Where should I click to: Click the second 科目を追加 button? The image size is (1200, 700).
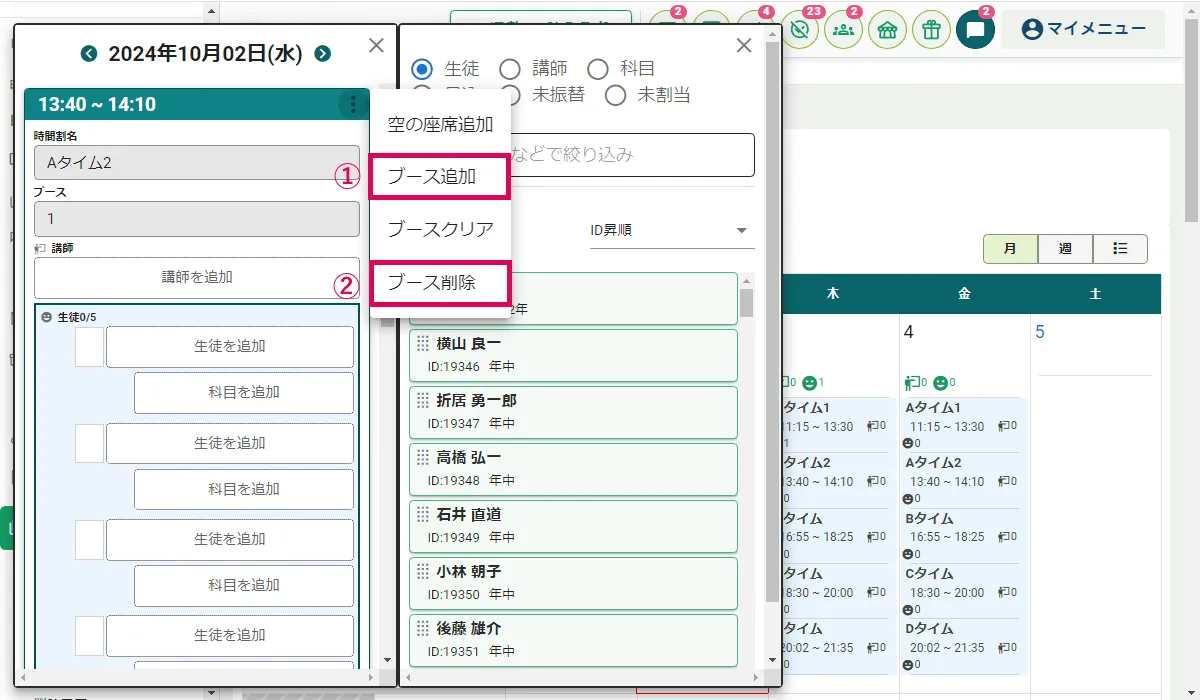(x=244, y=489)
